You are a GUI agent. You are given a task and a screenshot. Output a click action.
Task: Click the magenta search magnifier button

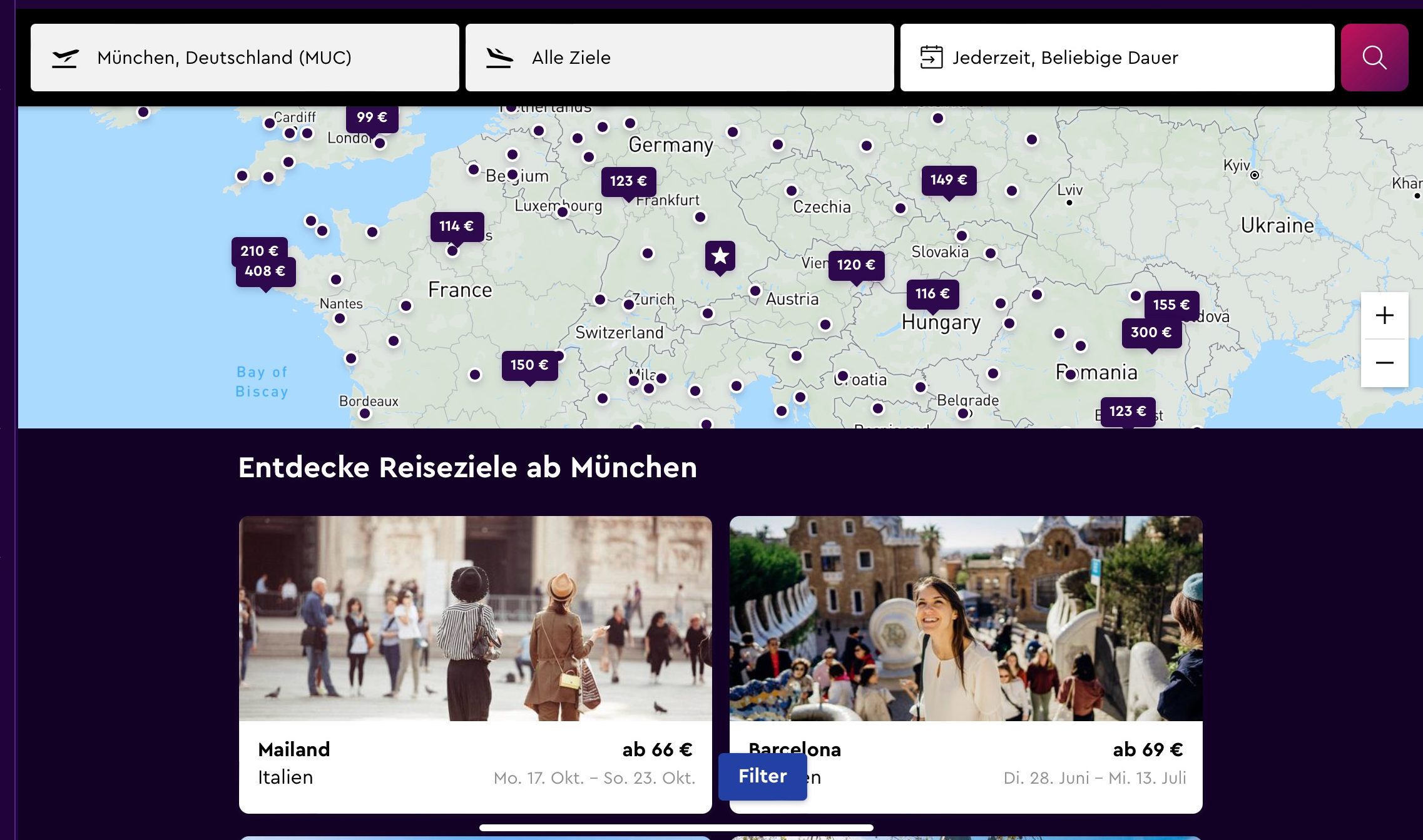pos(1374,58)
